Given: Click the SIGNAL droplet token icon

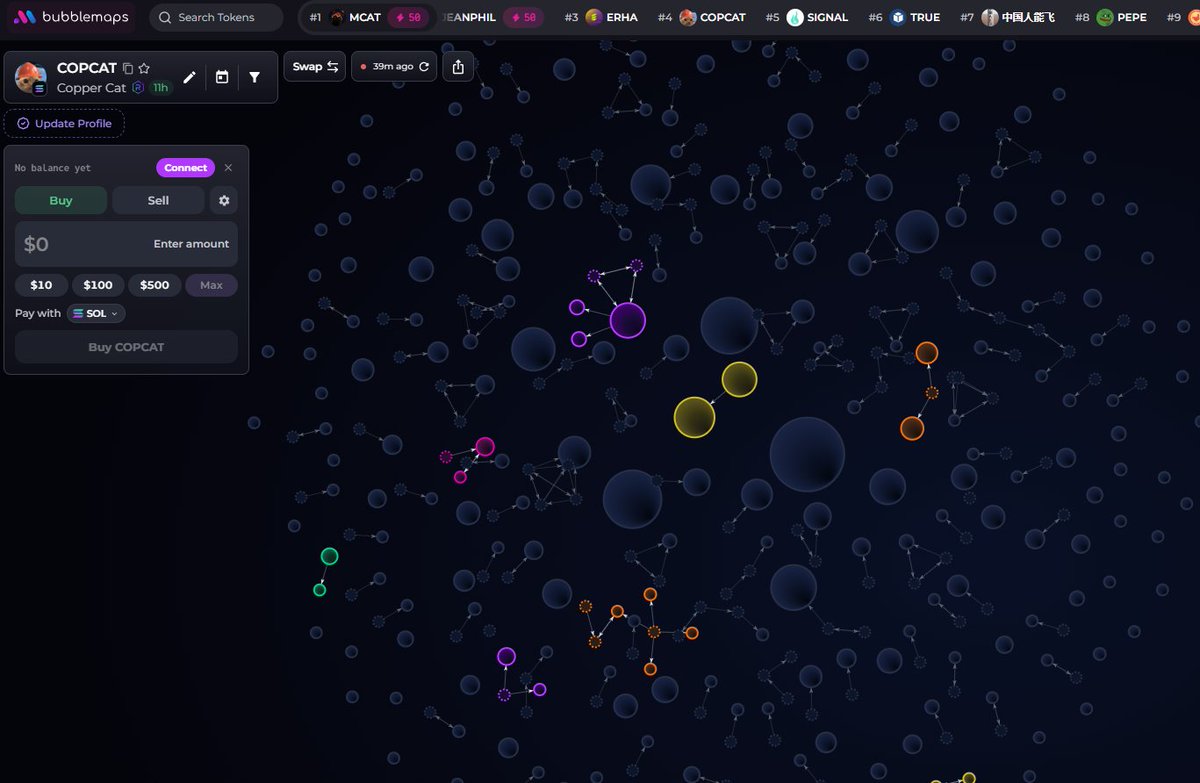Looking at the screenshot, I should click(794, 17).
